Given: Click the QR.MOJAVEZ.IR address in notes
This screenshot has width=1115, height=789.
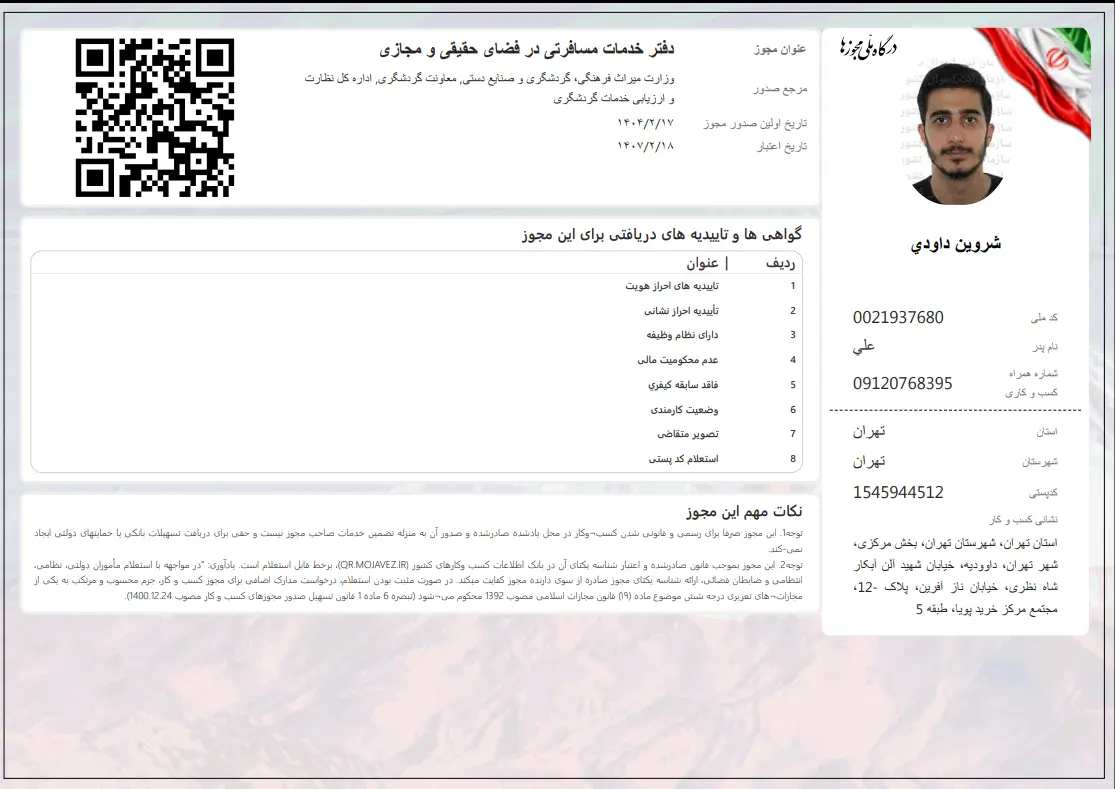Looking at the screenshot, I should 373,565.
